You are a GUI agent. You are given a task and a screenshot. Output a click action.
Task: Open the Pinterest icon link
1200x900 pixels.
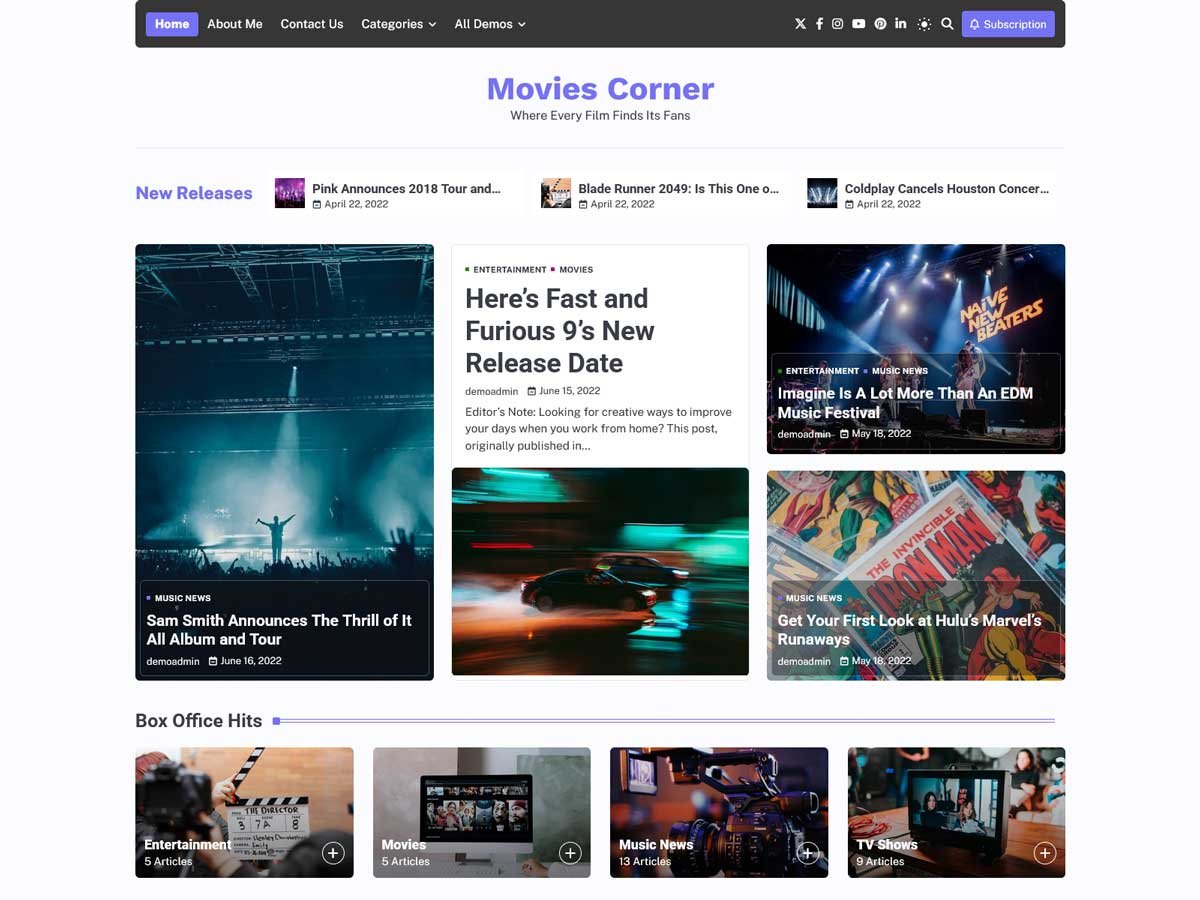(x=880, y=24)
